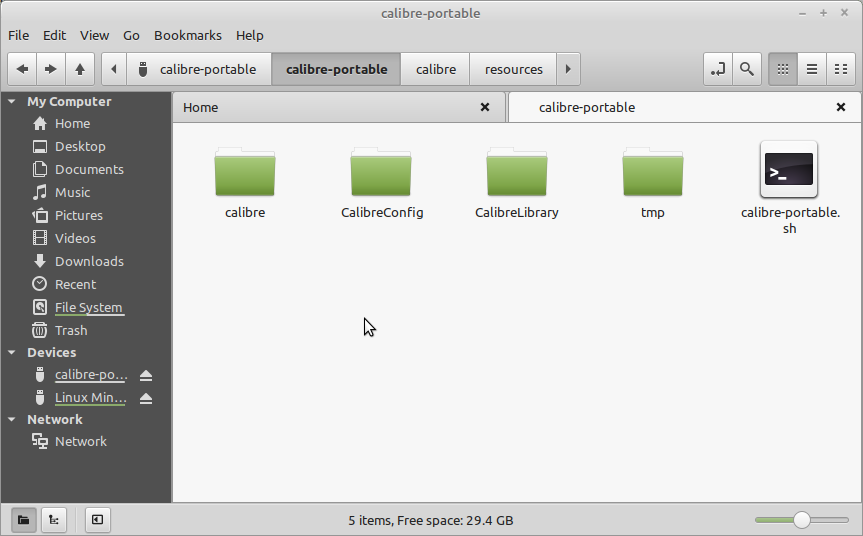This screenshot has height=536, width=863.
Task: Go back with the left arrow button
Action: pos(23,69)
